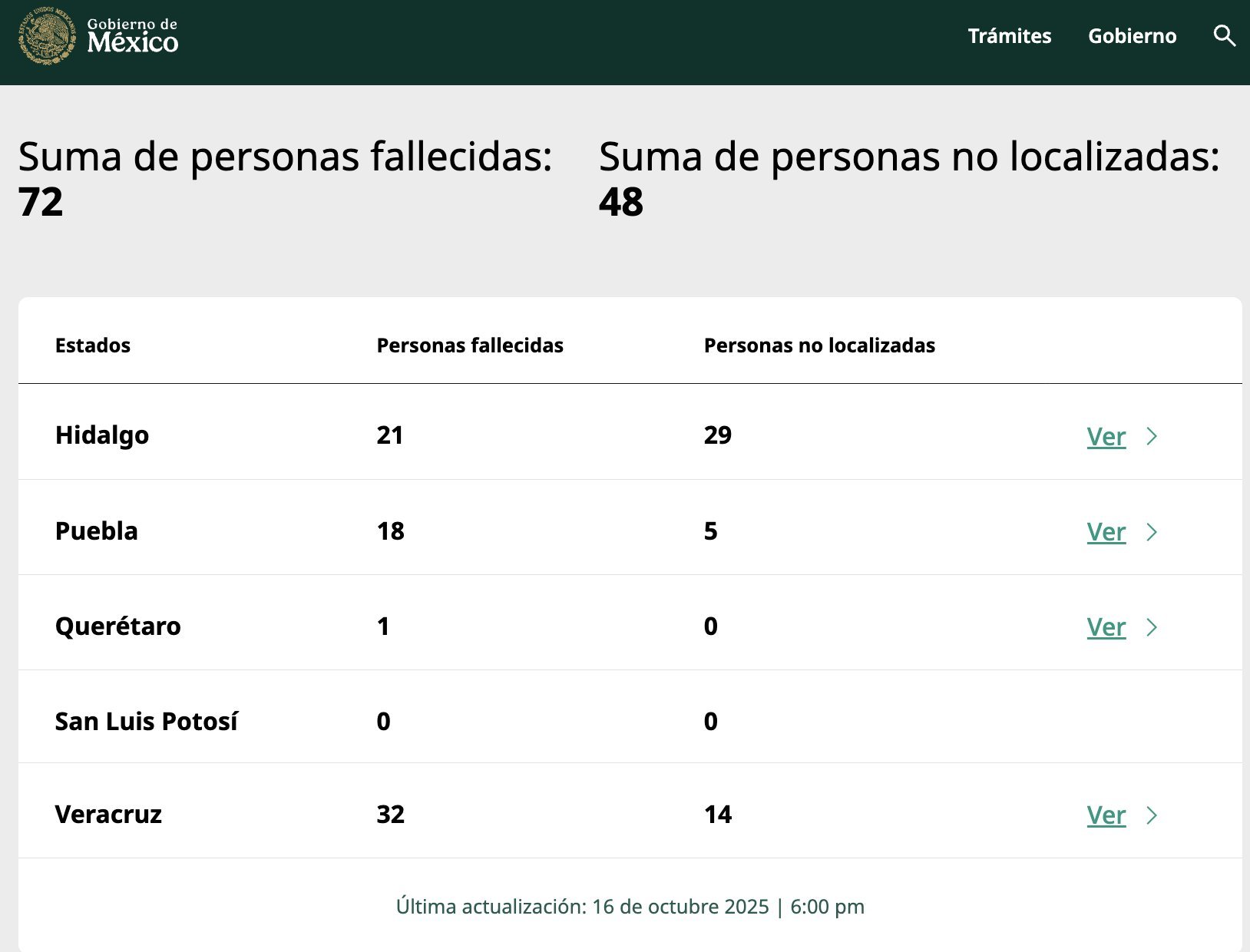1250x952 pixels.
Task: Open the Ver link for Puebla
Action: [x=1106, y=532]
